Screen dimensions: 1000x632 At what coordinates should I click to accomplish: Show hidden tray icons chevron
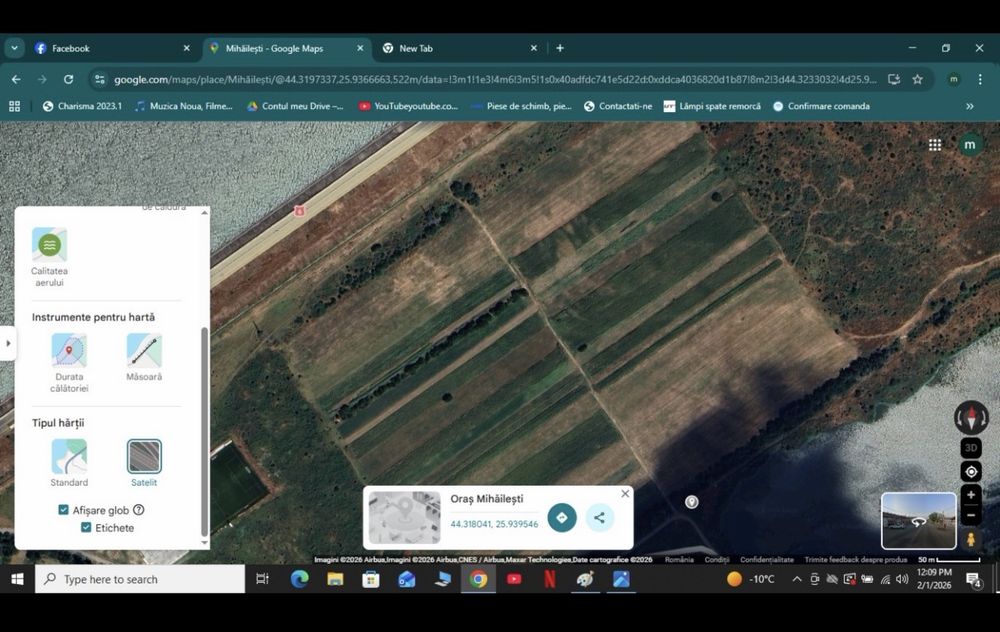[x=797, y=579]
